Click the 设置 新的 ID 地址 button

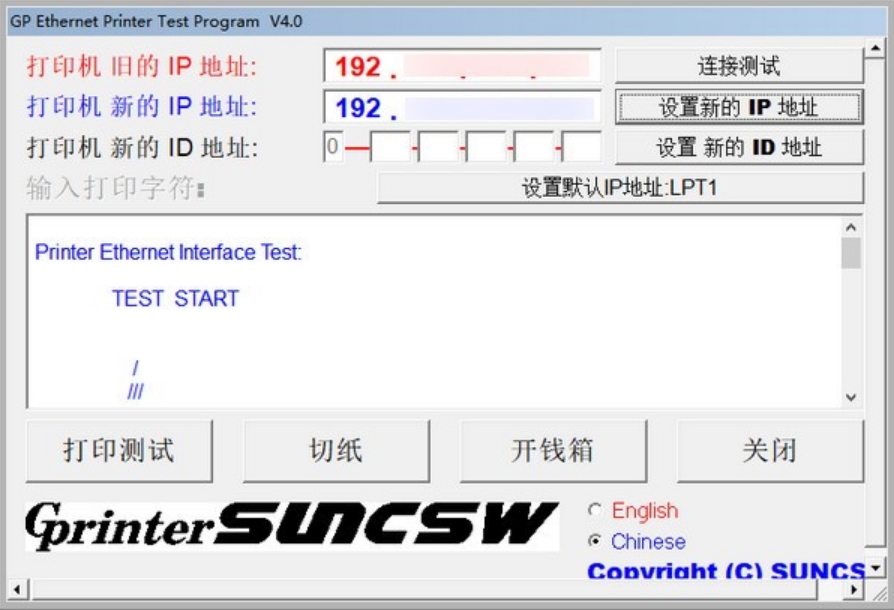click(x=738, y=147)
